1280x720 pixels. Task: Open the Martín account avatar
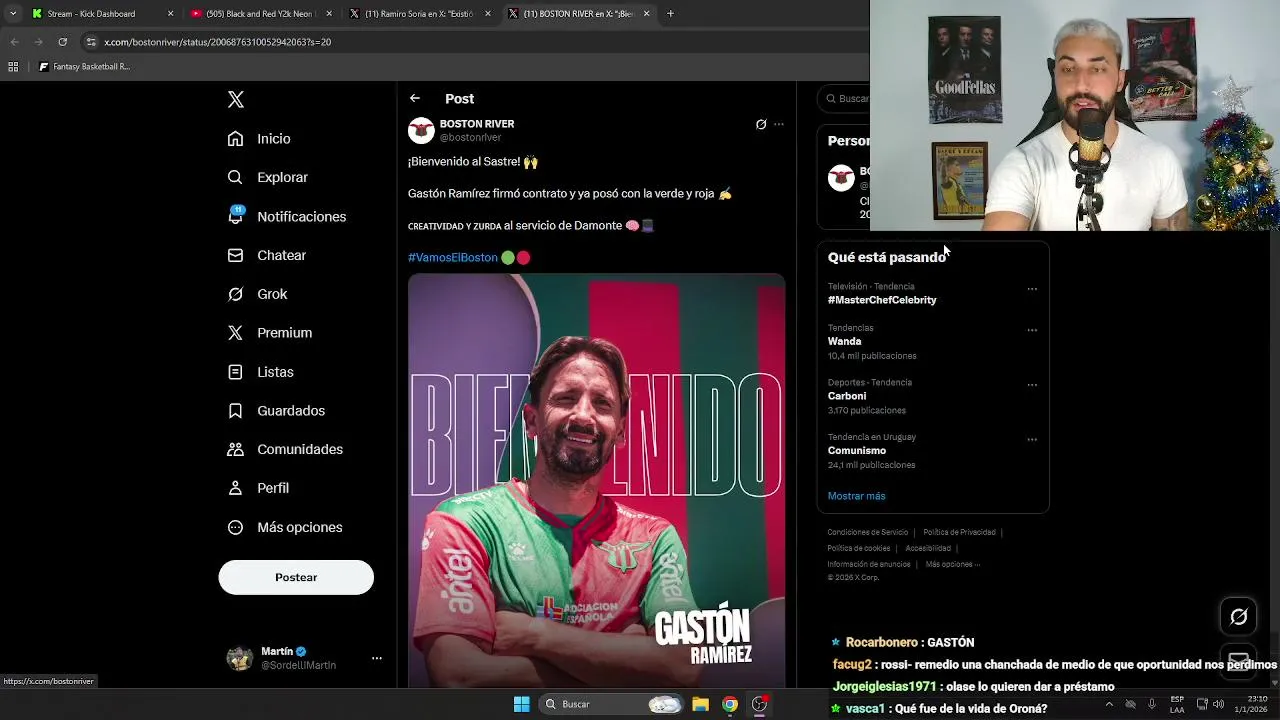coord(240,658)
